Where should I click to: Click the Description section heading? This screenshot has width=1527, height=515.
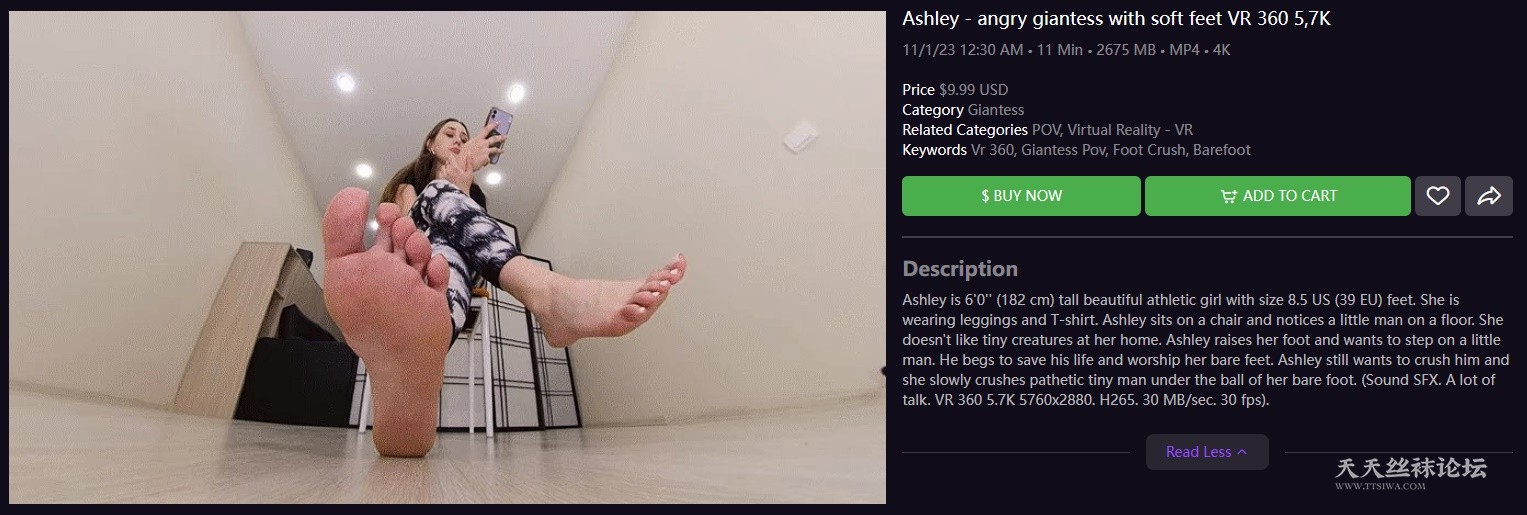[x=960, y=269]
